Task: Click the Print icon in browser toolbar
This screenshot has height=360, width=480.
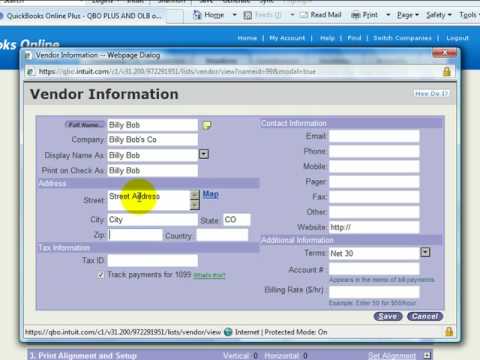Action: (x=356, y=15)
